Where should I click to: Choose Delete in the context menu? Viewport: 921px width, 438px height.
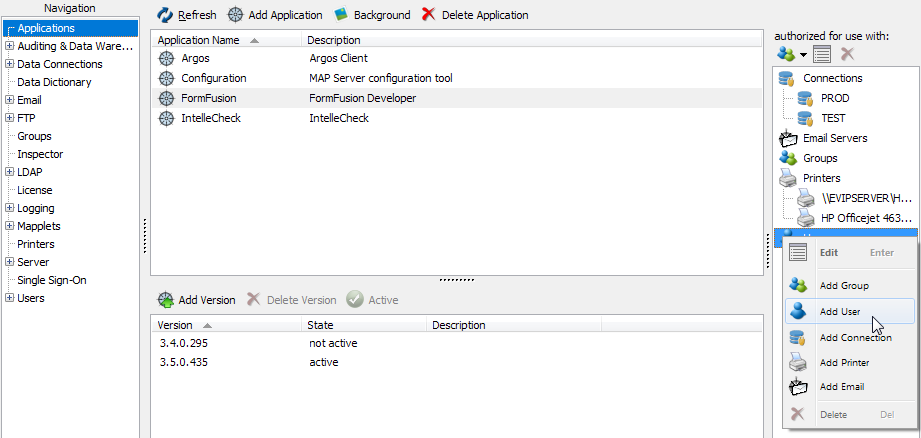point(849,415)
